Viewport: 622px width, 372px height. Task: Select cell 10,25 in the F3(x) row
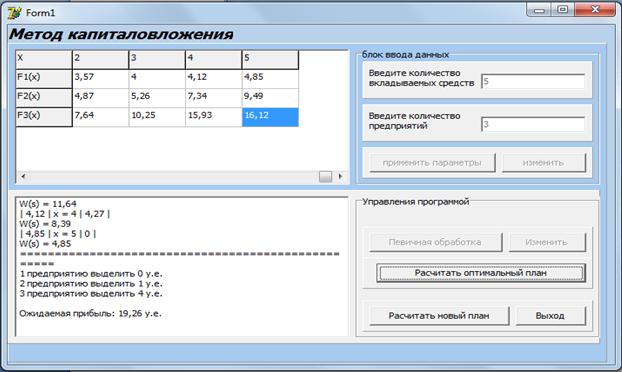click(x=157, y=117)
